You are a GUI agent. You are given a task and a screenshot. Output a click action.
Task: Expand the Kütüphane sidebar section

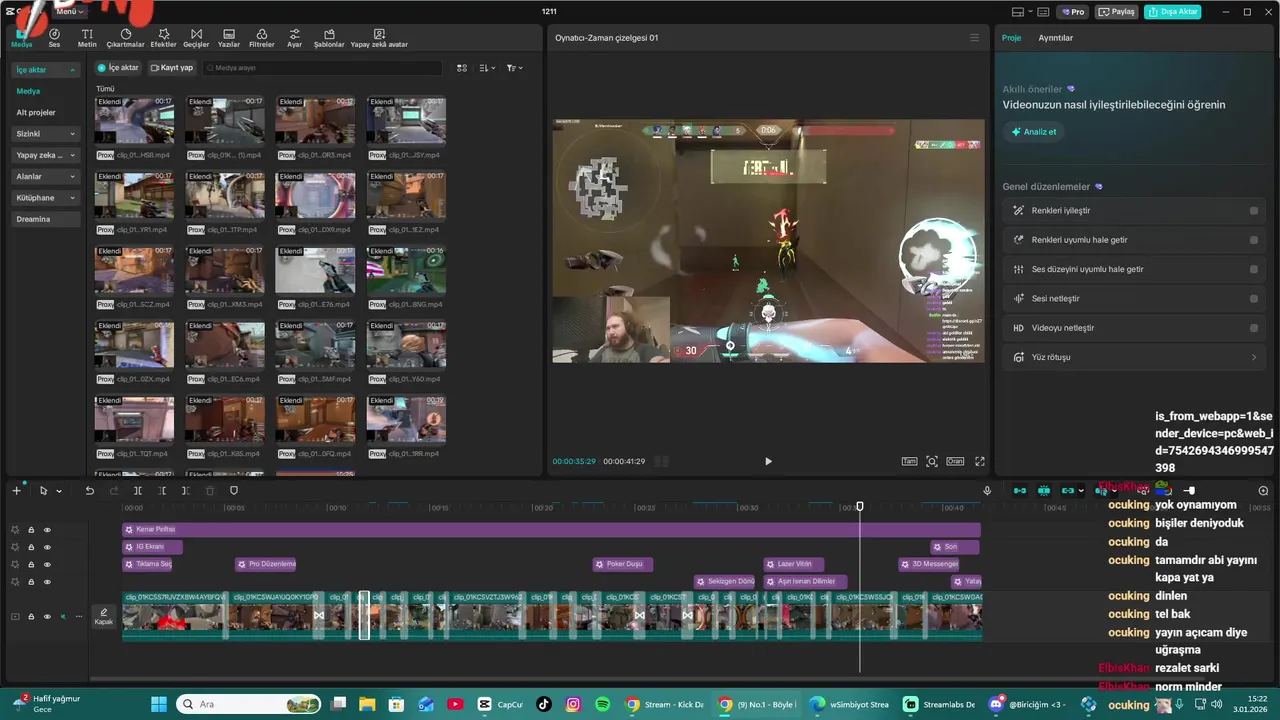[x=72, y=198]
